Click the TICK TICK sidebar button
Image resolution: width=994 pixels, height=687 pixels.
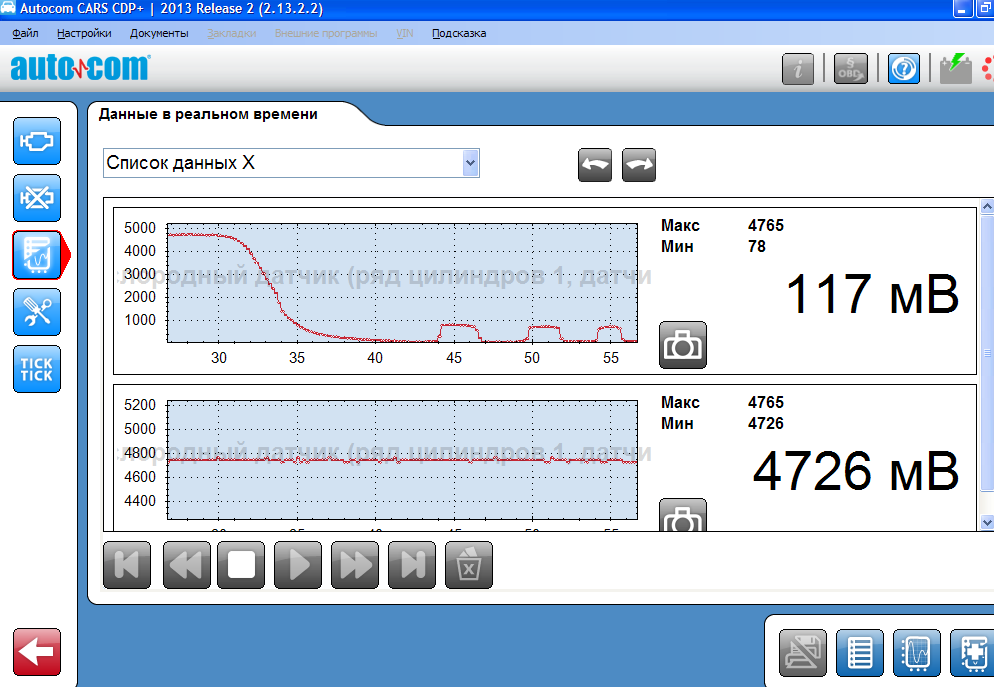(37, 369)
